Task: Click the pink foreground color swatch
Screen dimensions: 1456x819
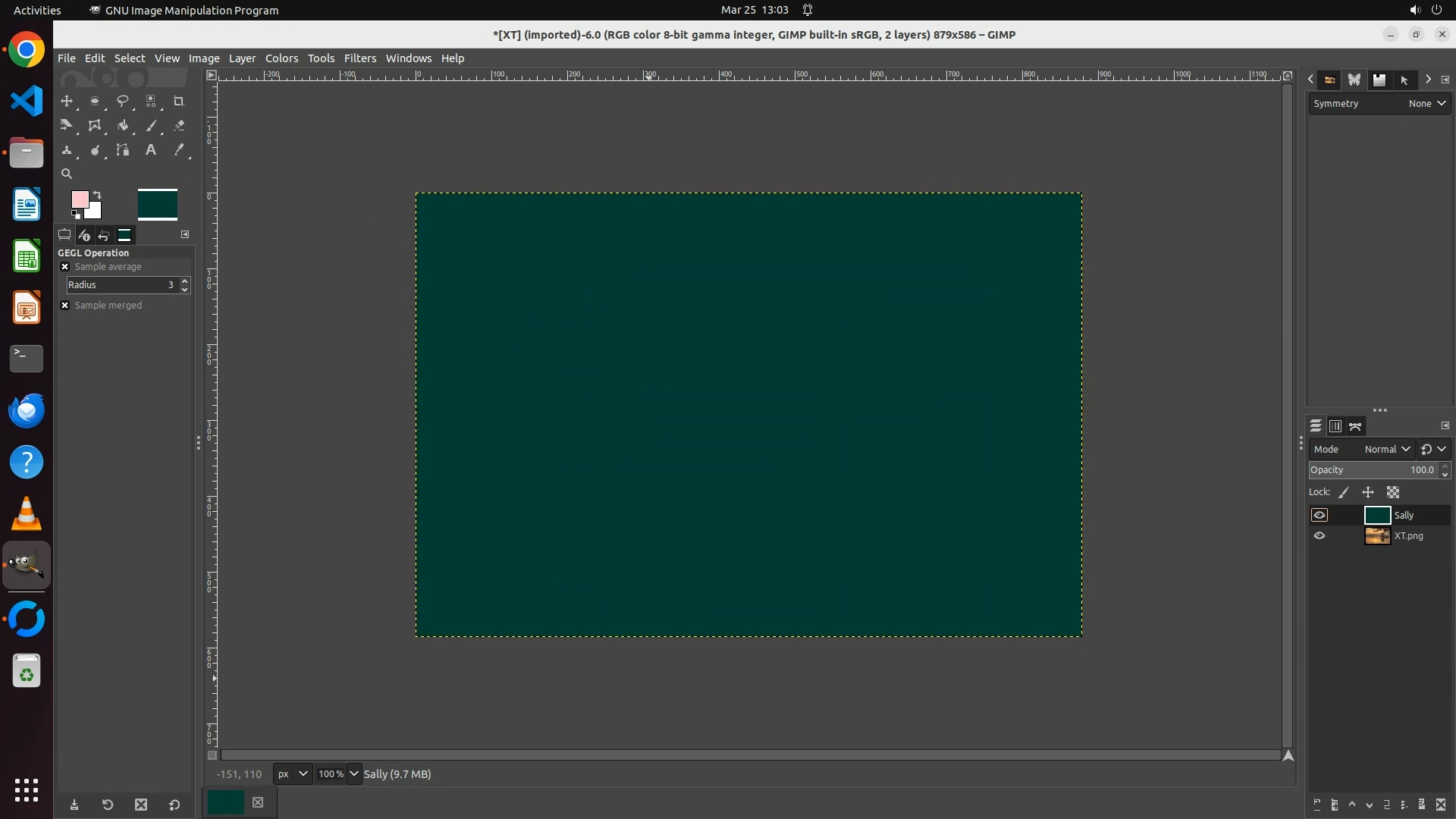Action: [79, 199]
